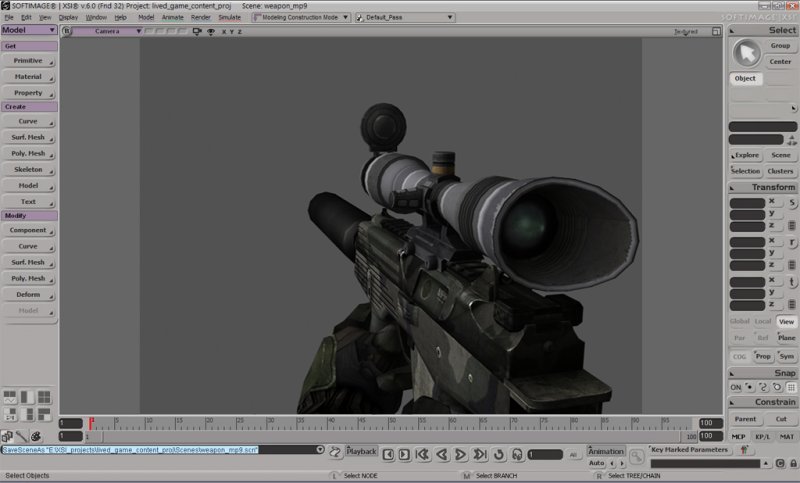Click the B viewport letter icon
800x483 pixels.
pyautogui.click(x=67, y=31)
